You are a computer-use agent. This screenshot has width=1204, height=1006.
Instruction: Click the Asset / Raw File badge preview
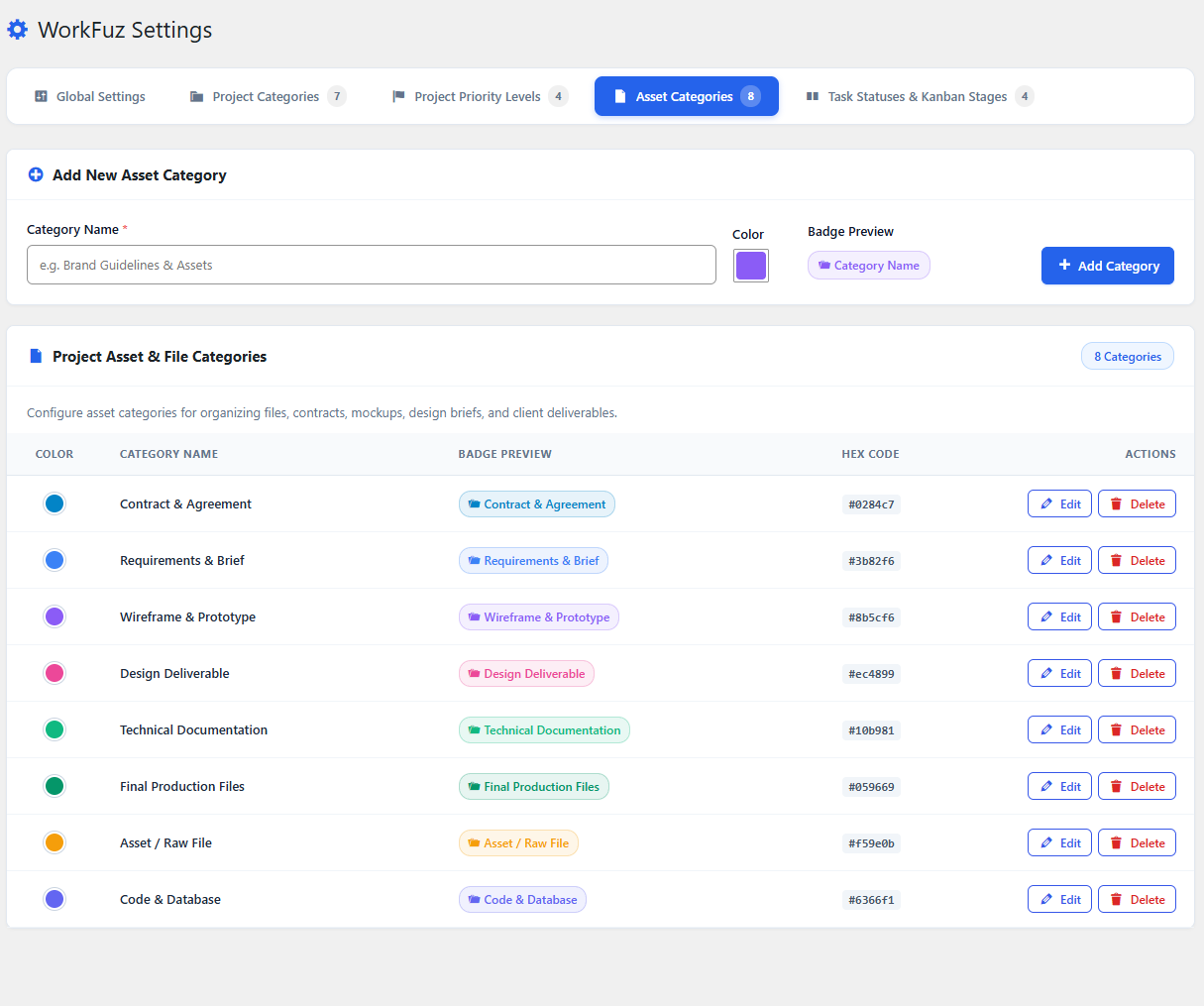coord(518,842)
